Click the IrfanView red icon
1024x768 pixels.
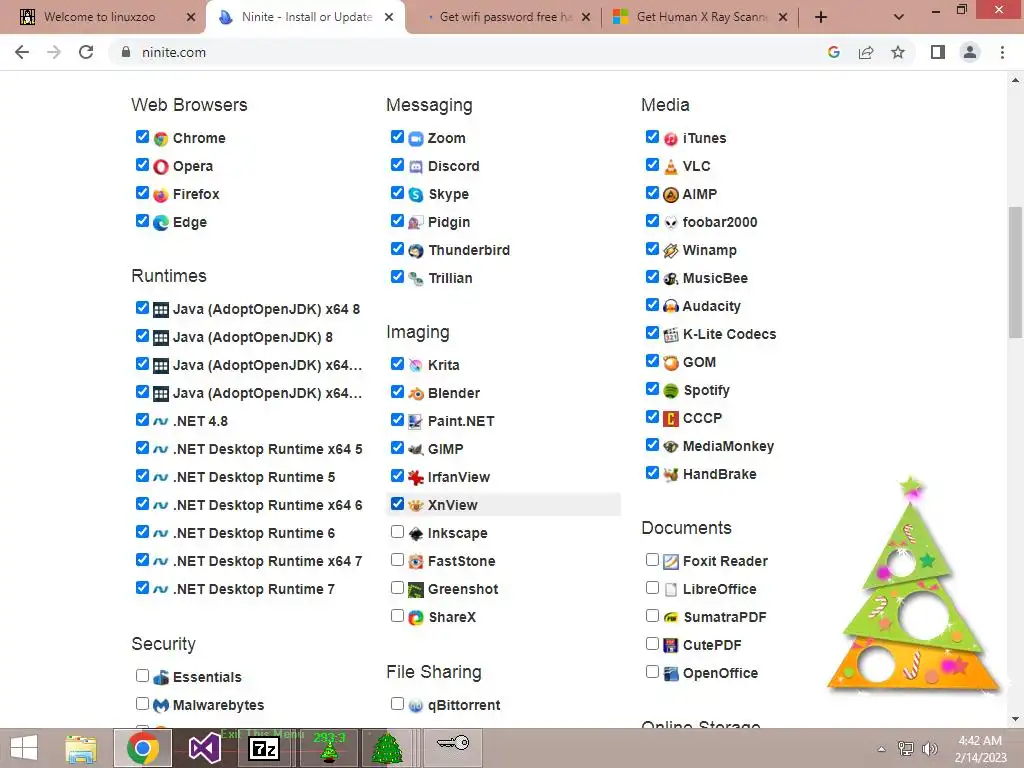tap(416, 477)
